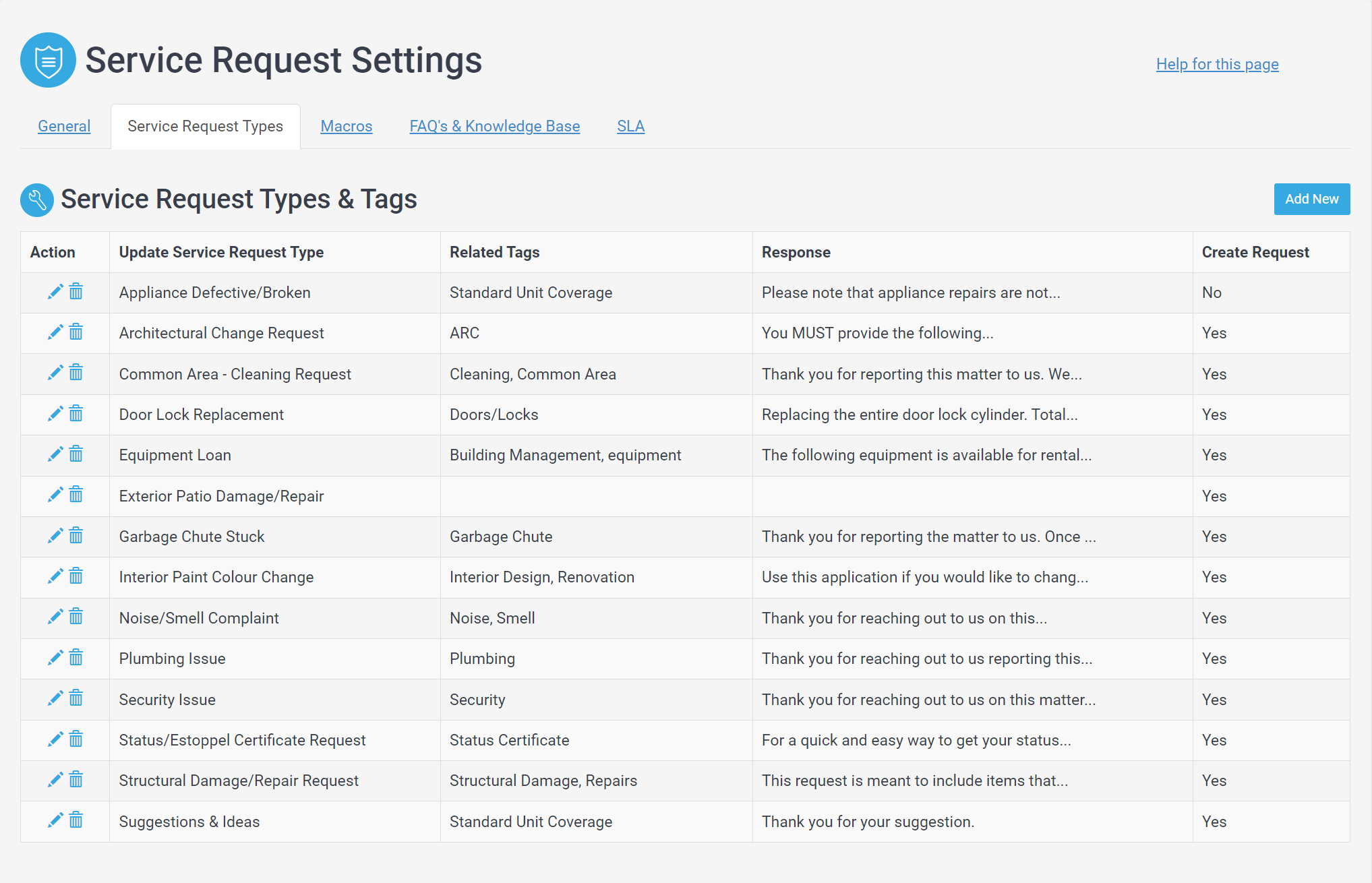Edit the Suggestions & Ideas request type

coord(55,821)
